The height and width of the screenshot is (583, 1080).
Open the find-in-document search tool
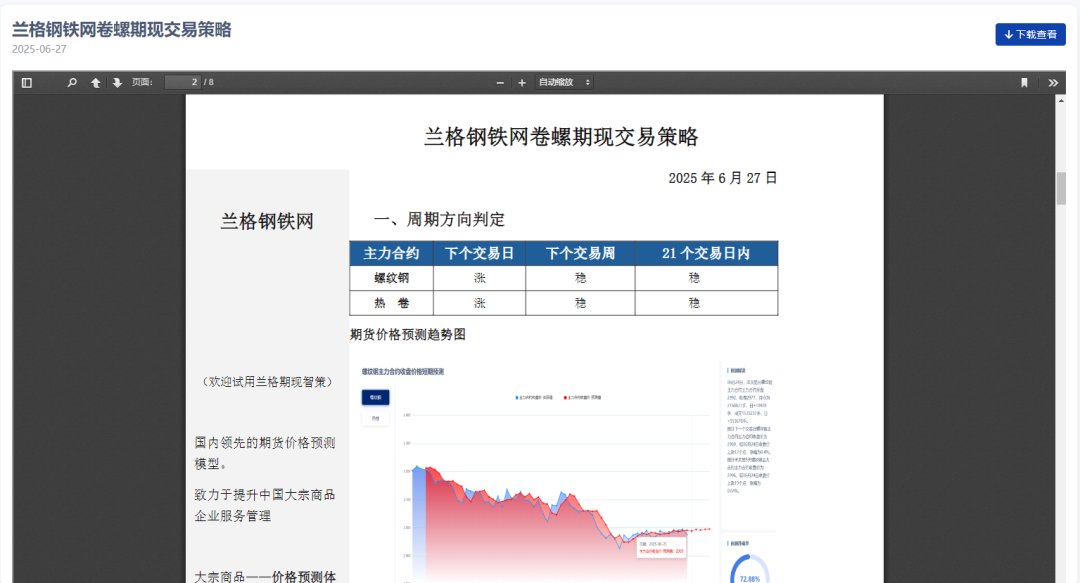tap(72, 83)
